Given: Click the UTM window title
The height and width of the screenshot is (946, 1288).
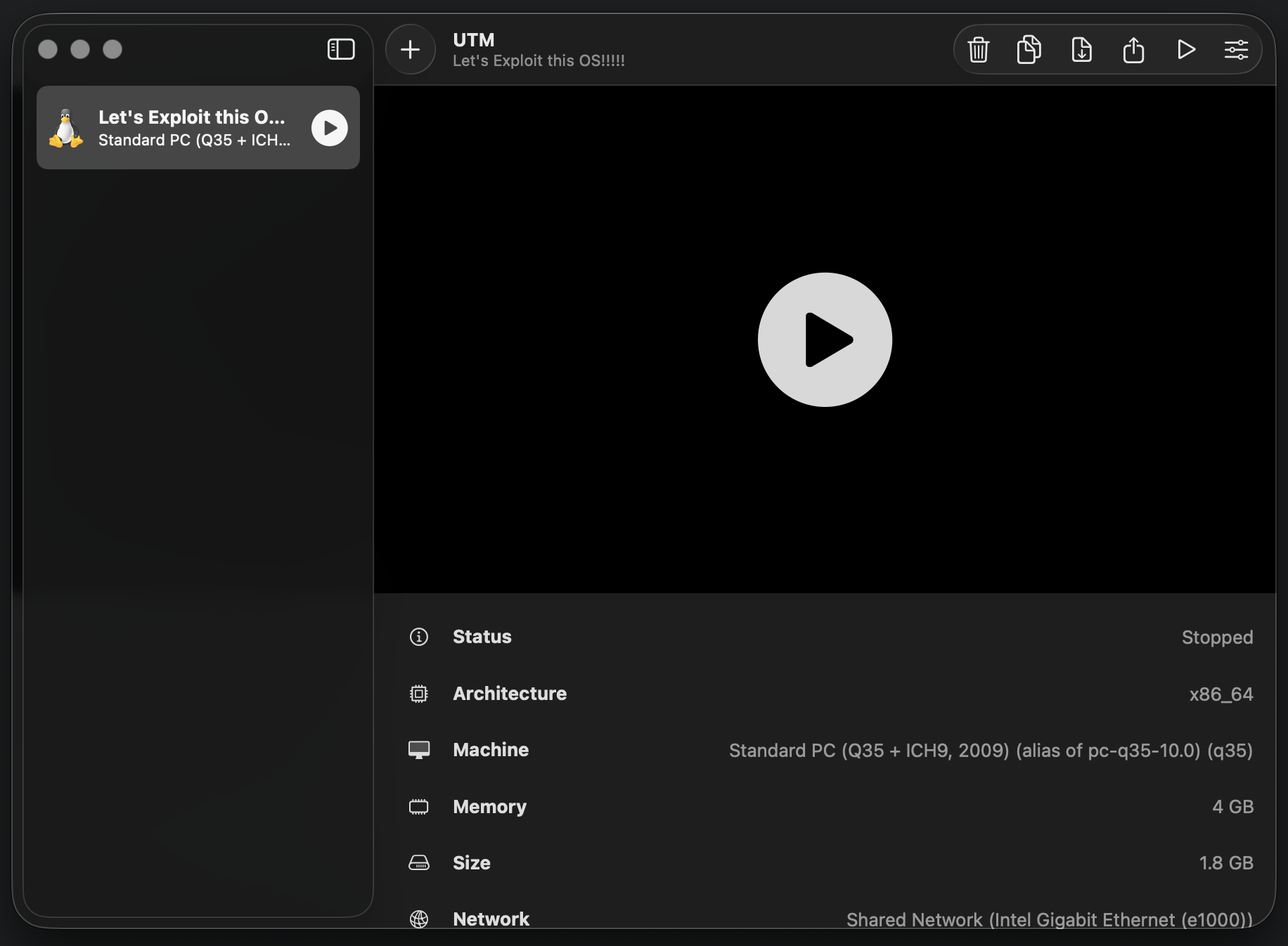Looking at the screenshot, I should point(474,40).
